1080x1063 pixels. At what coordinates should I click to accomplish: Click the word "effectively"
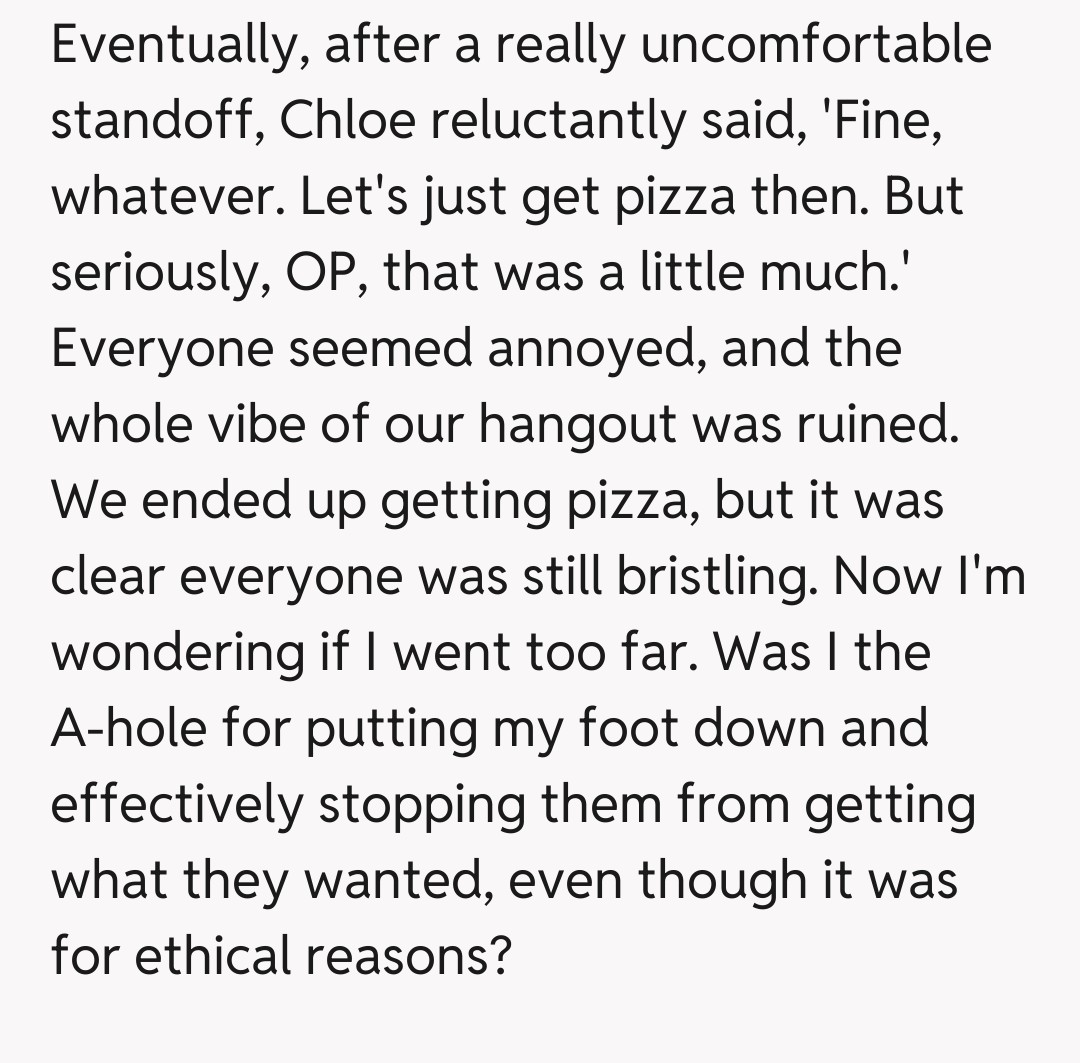175,805
